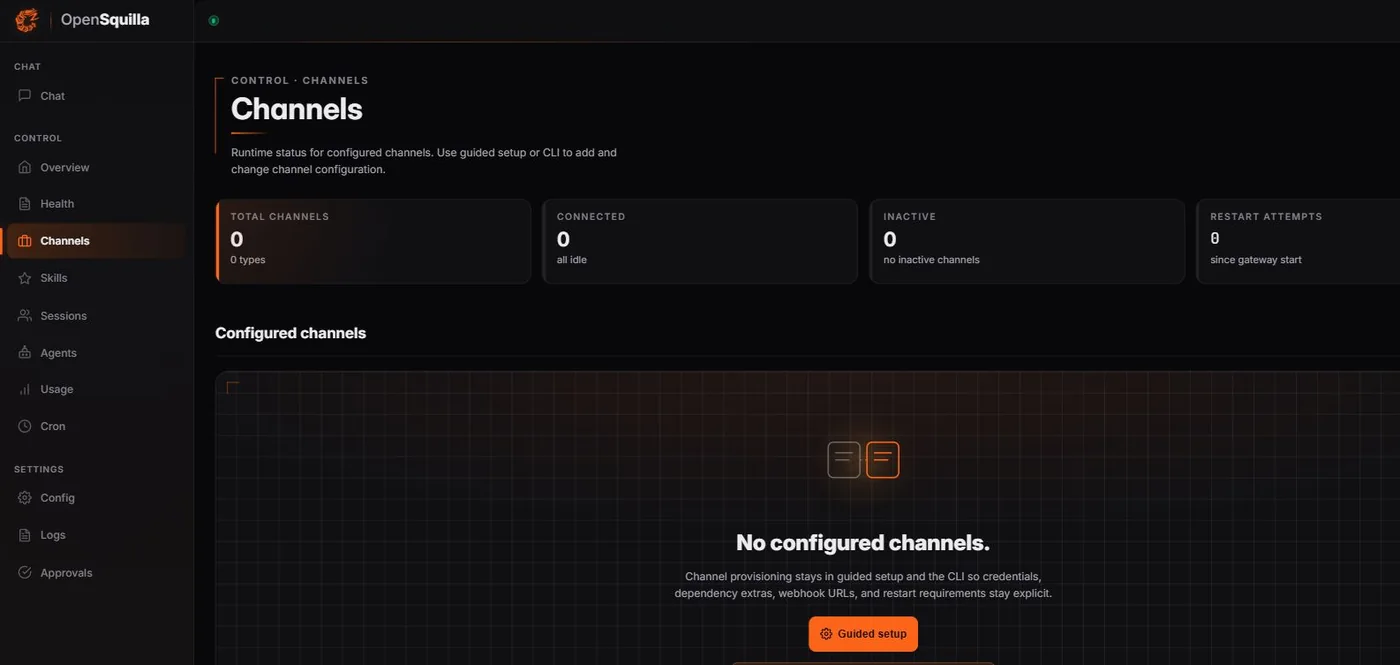Screen dimensions: 1400x665
Task: Click the Config gear icon
Action: point(25,498)
